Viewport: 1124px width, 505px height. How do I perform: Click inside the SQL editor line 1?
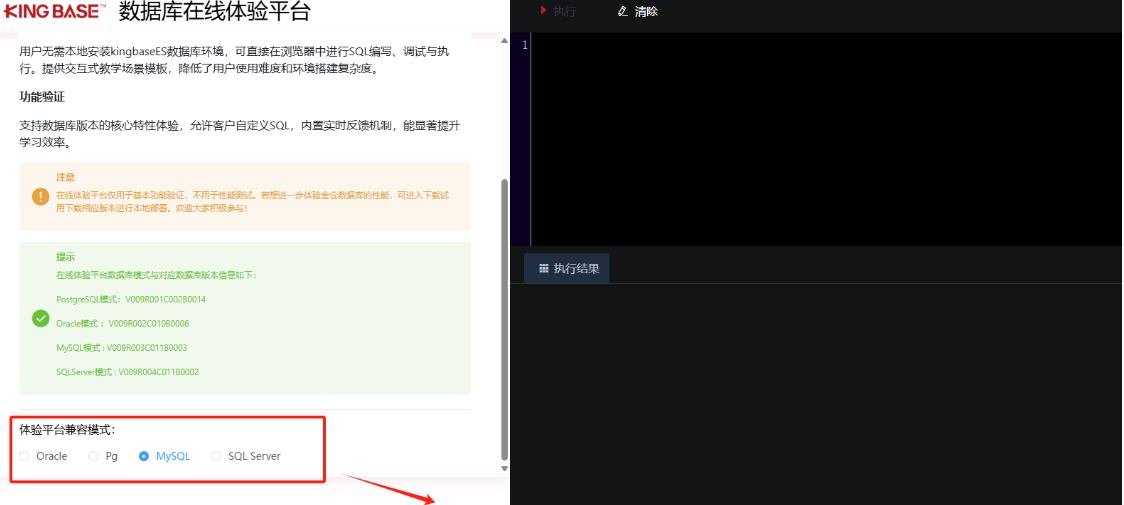[x=827, y=45]
